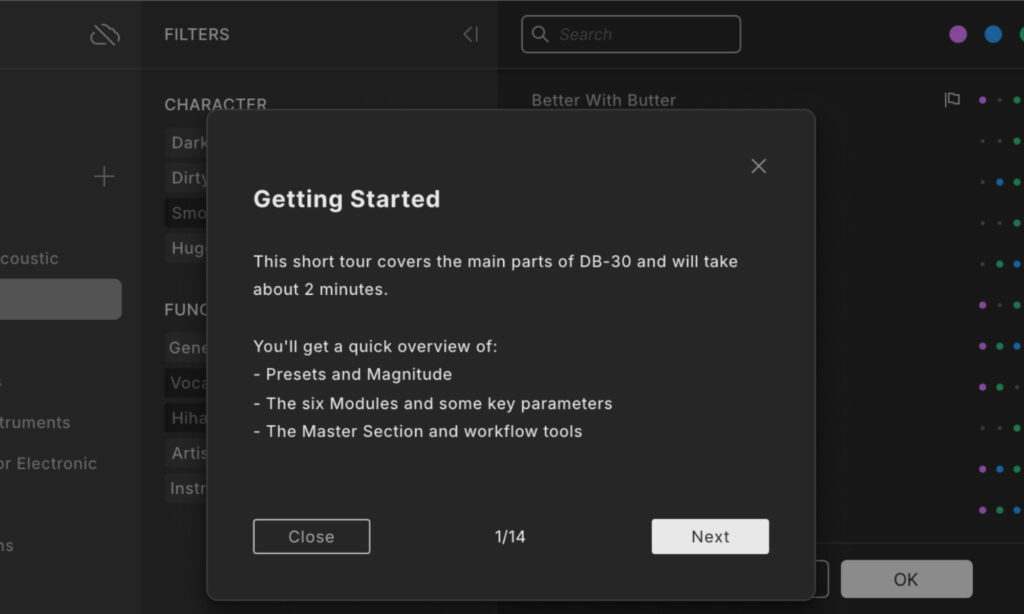Viewport: 1024px width, 614px height.
Task: Select the blue color filter dot
Action: (993, 34)
